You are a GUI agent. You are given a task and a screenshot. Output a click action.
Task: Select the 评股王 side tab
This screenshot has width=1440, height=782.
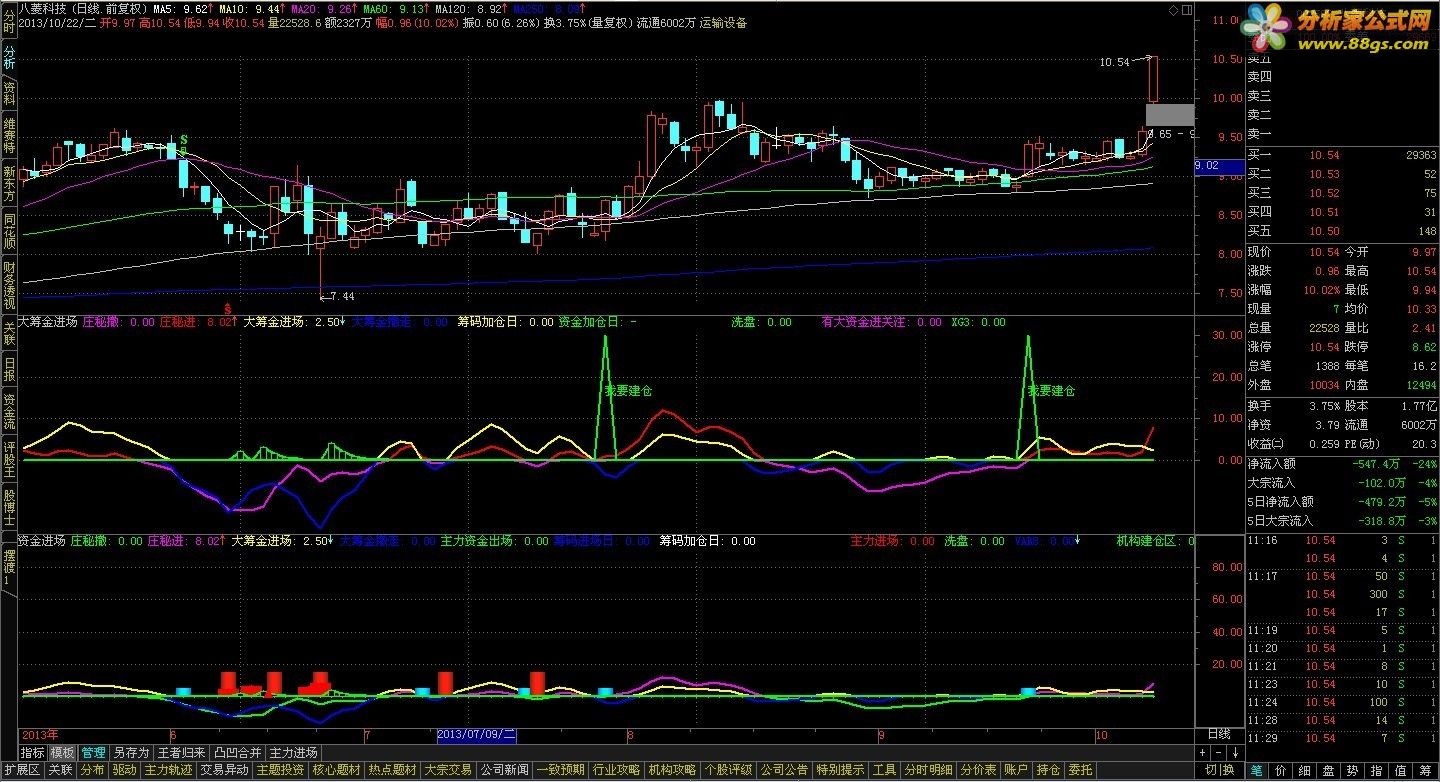coord(9,459)
